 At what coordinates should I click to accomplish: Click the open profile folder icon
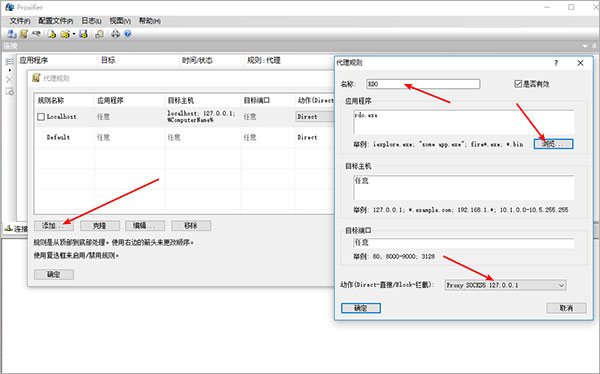point(65,34)
